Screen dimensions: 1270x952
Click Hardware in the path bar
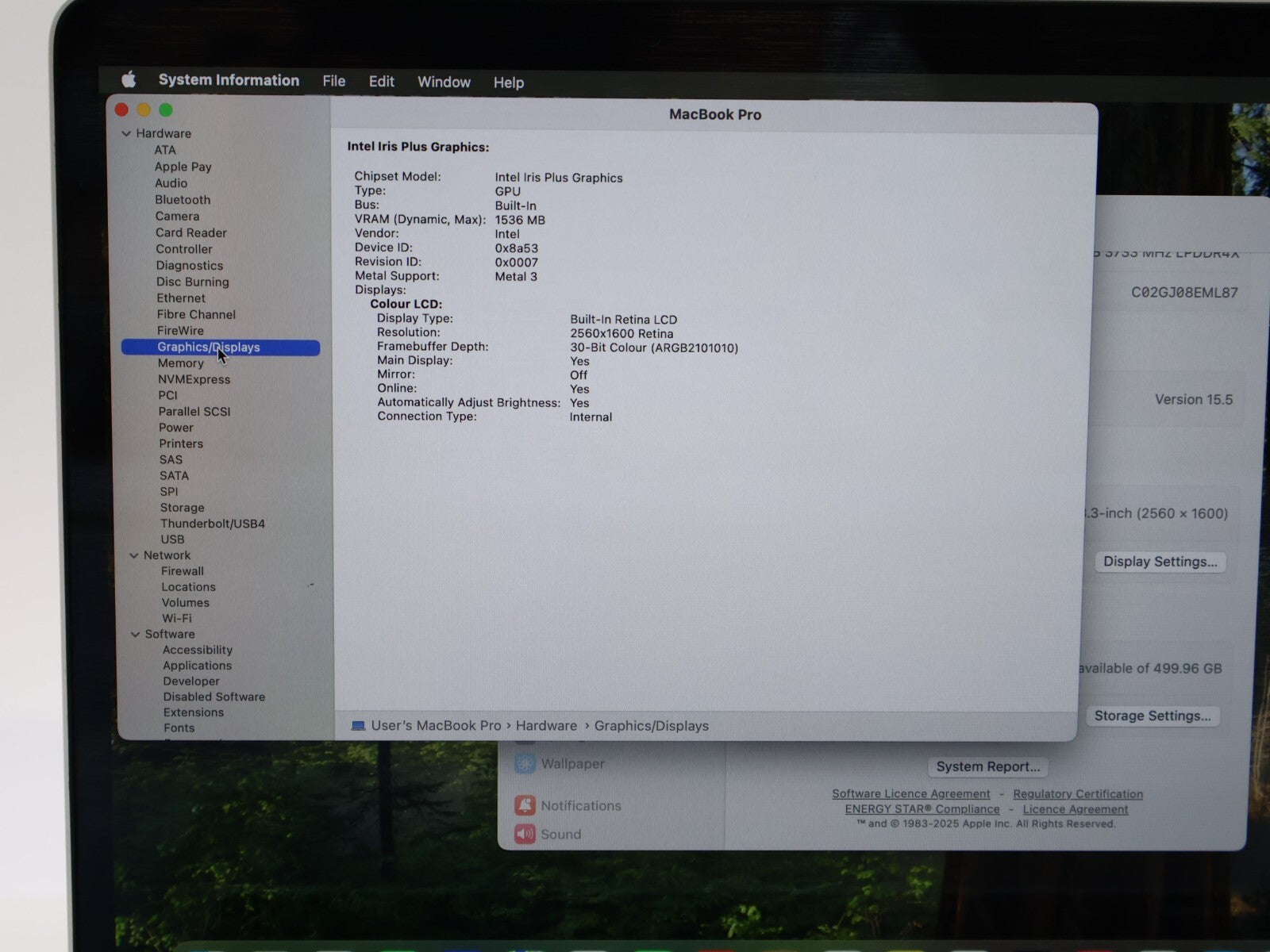pyautogui.click(x=546, y=726)
